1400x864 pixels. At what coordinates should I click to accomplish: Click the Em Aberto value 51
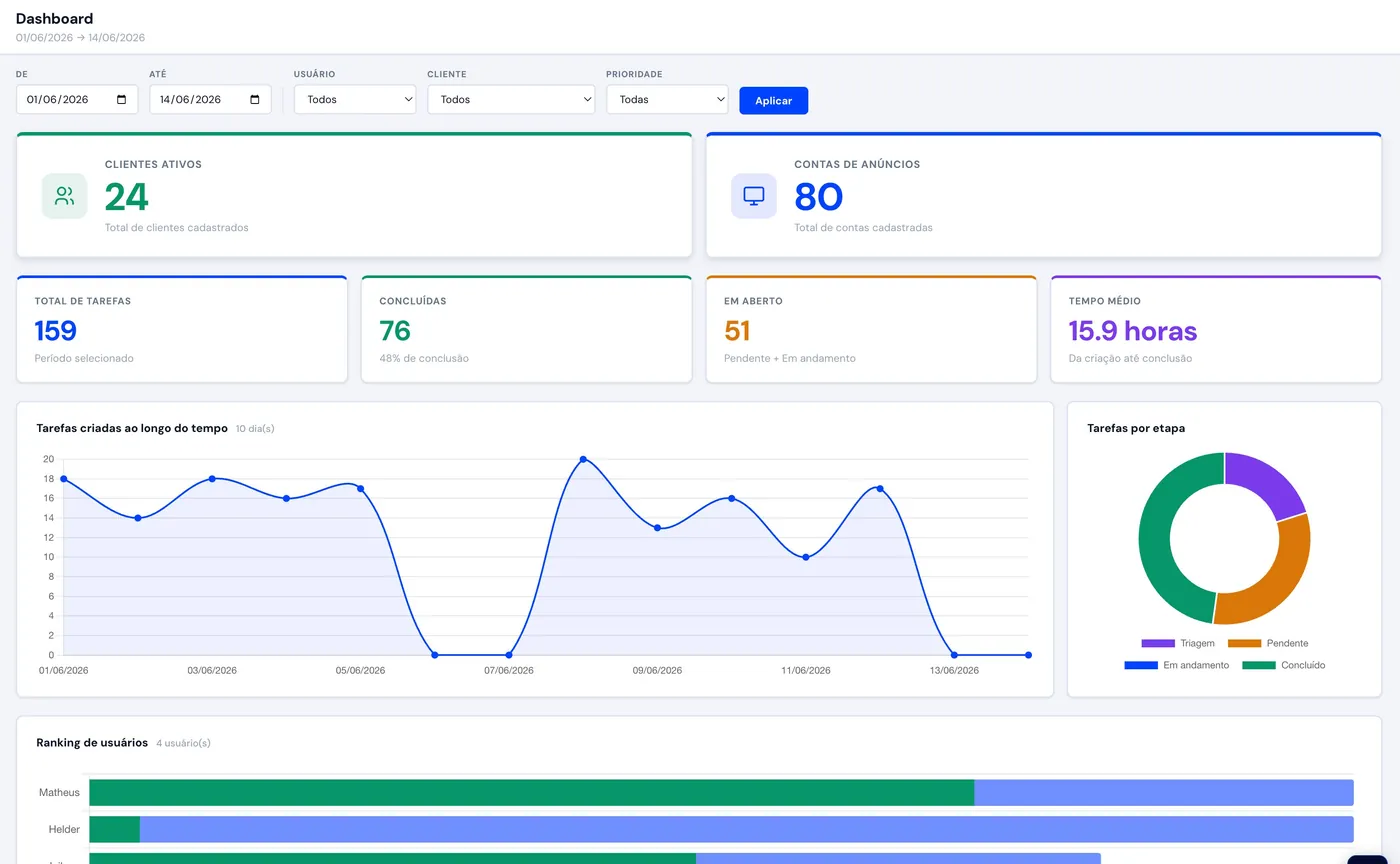coord(737,331)
